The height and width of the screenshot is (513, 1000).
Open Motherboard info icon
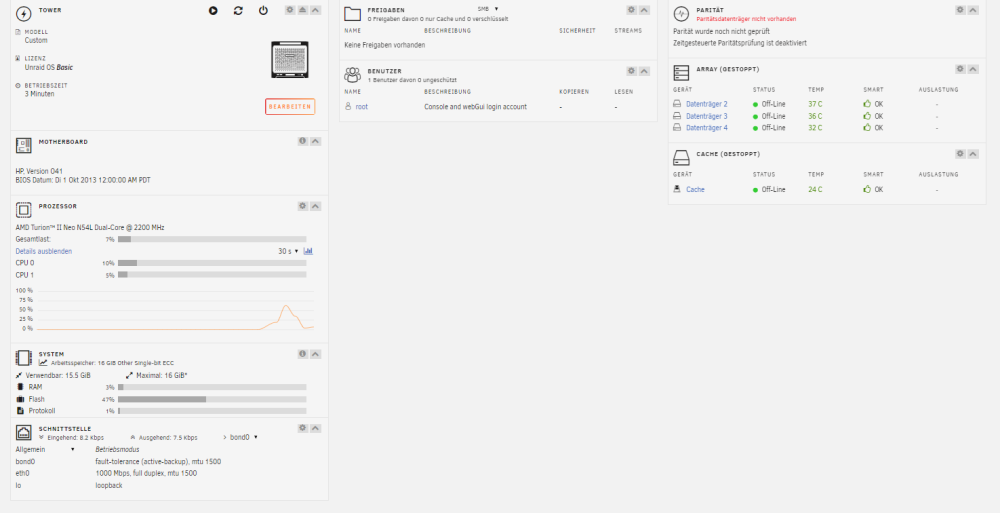pyautogui.click(x=303, y=141)
